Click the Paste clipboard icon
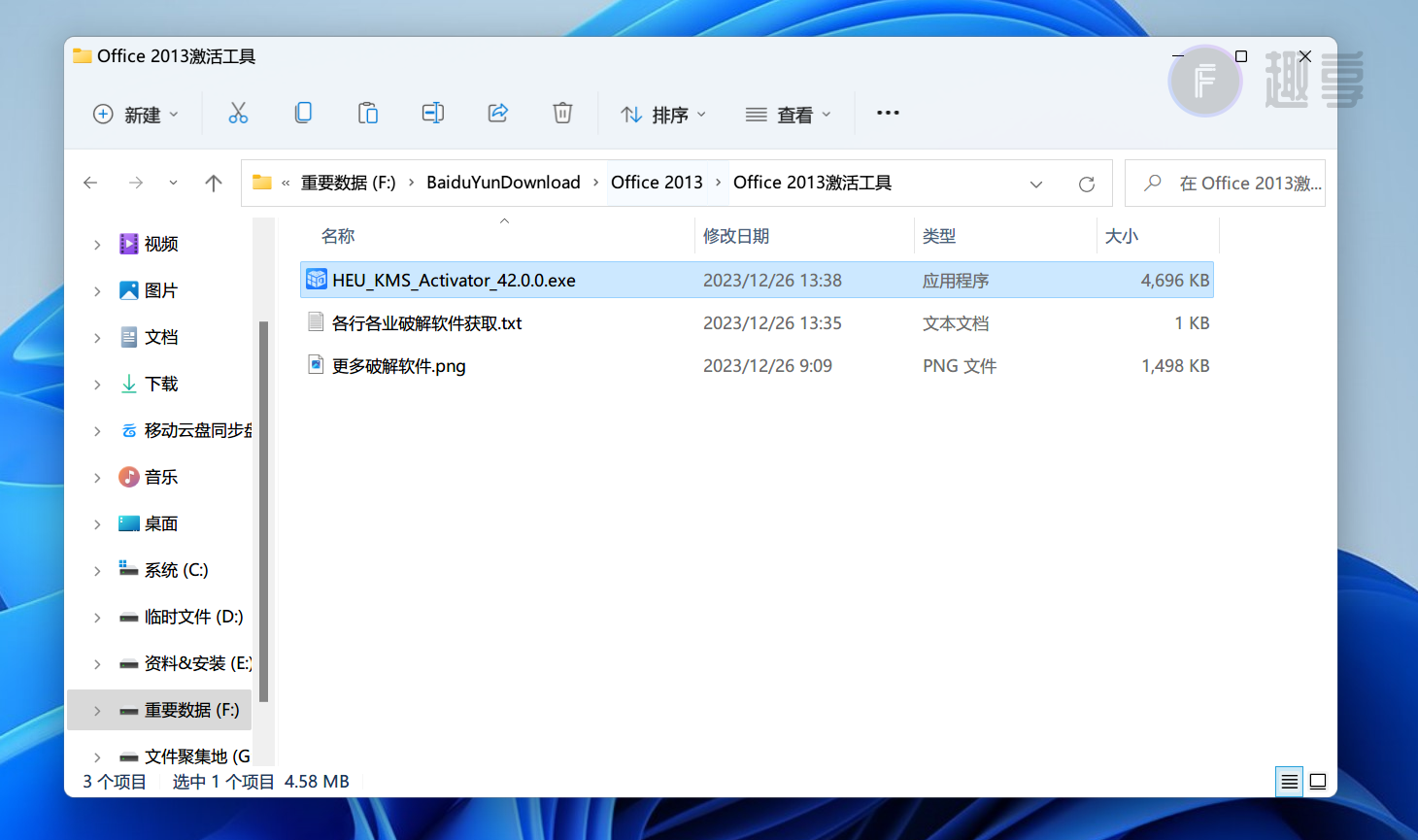Viewport: 1418px width, 840px height. pyautogui.click(x=368, y=114)
